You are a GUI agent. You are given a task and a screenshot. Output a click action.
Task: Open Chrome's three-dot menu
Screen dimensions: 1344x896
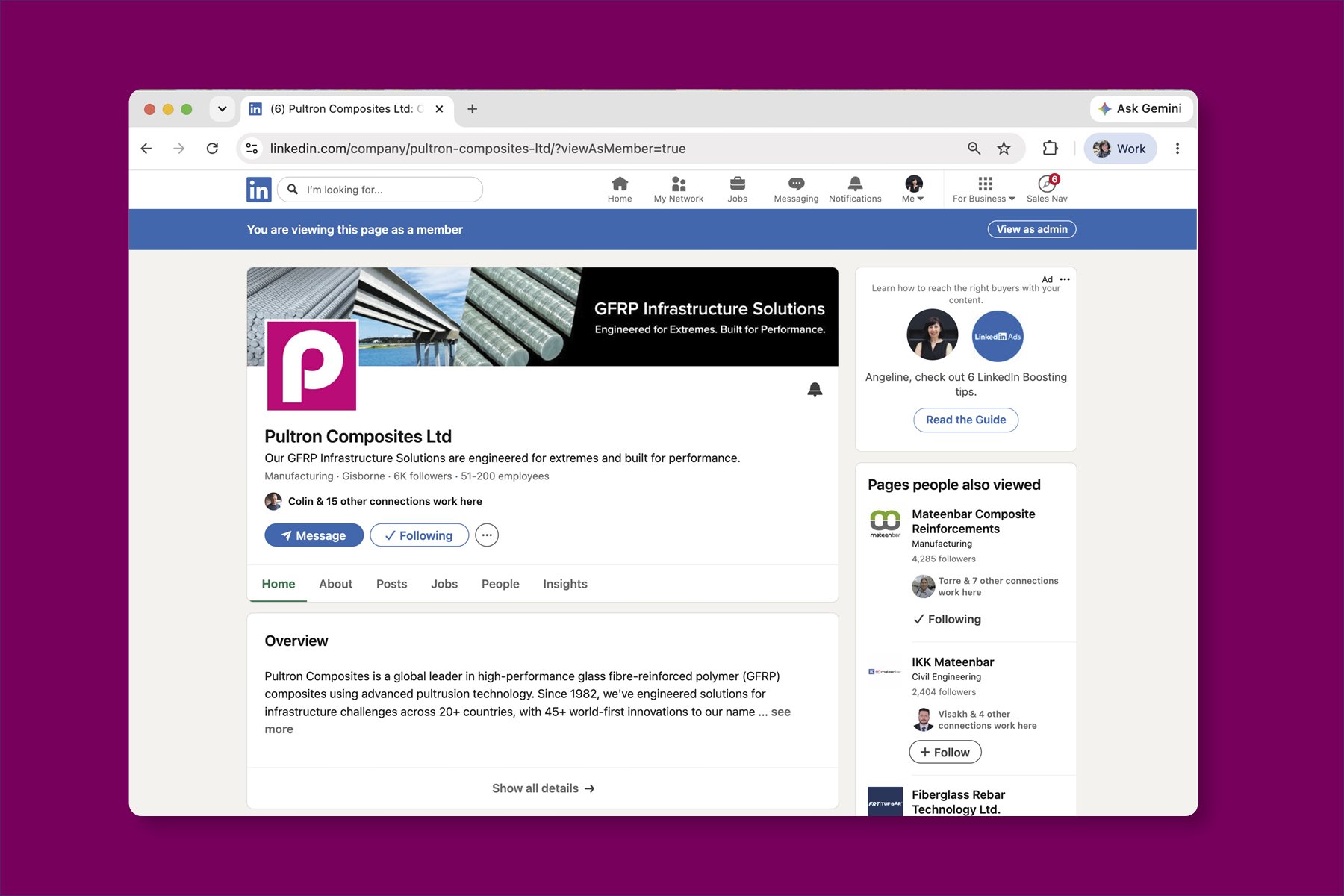tap(1177, 149)
